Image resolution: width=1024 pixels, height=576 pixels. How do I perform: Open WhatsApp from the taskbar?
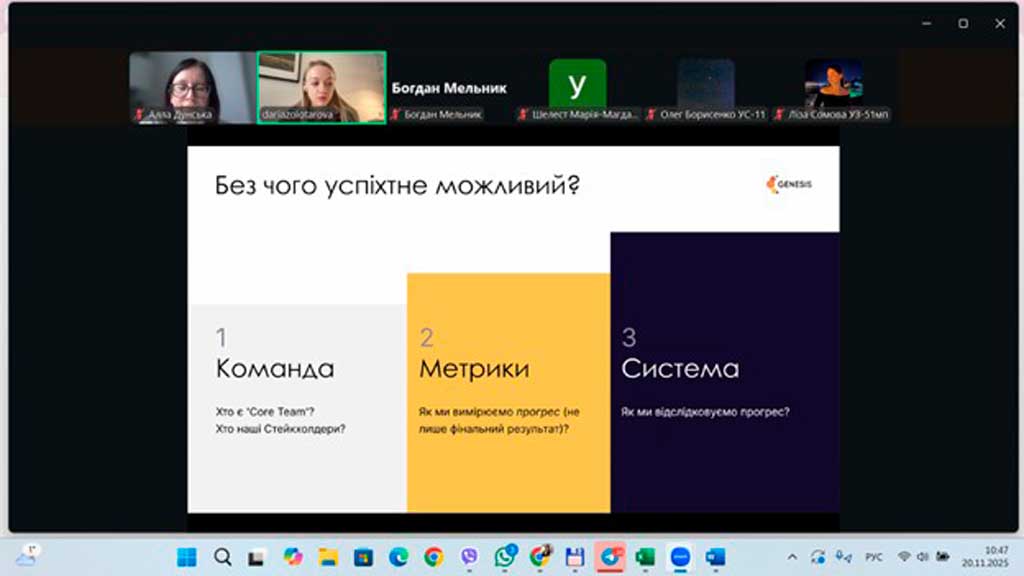[504, 557]
